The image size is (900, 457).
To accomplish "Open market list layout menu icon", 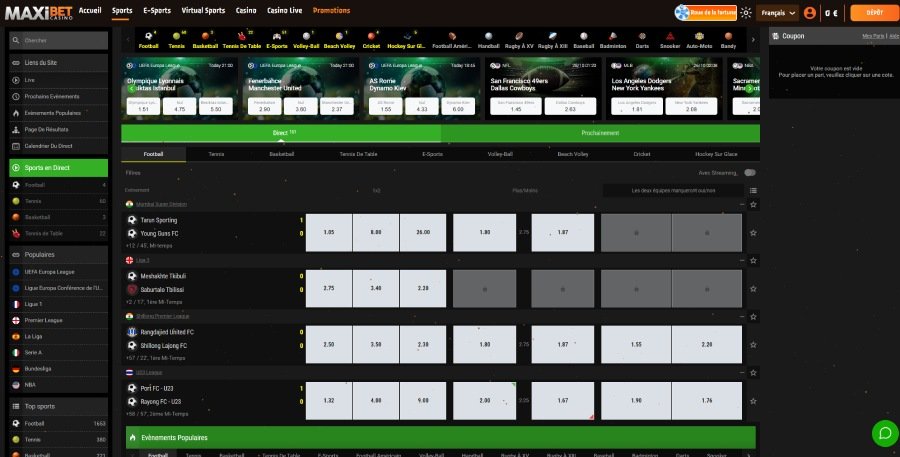I will [x=753, y=191].
